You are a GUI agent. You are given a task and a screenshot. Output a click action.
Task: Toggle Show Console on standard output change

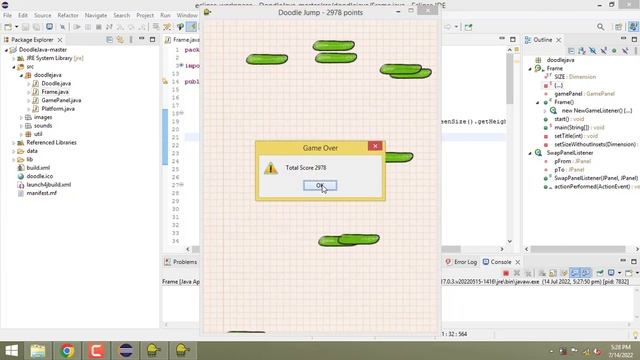click(575, 273)
